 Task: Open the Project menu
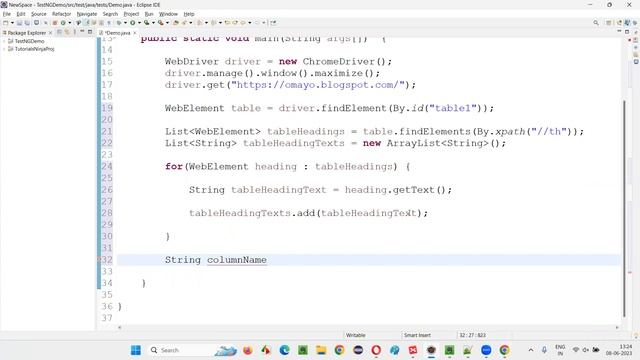point(131,14)
